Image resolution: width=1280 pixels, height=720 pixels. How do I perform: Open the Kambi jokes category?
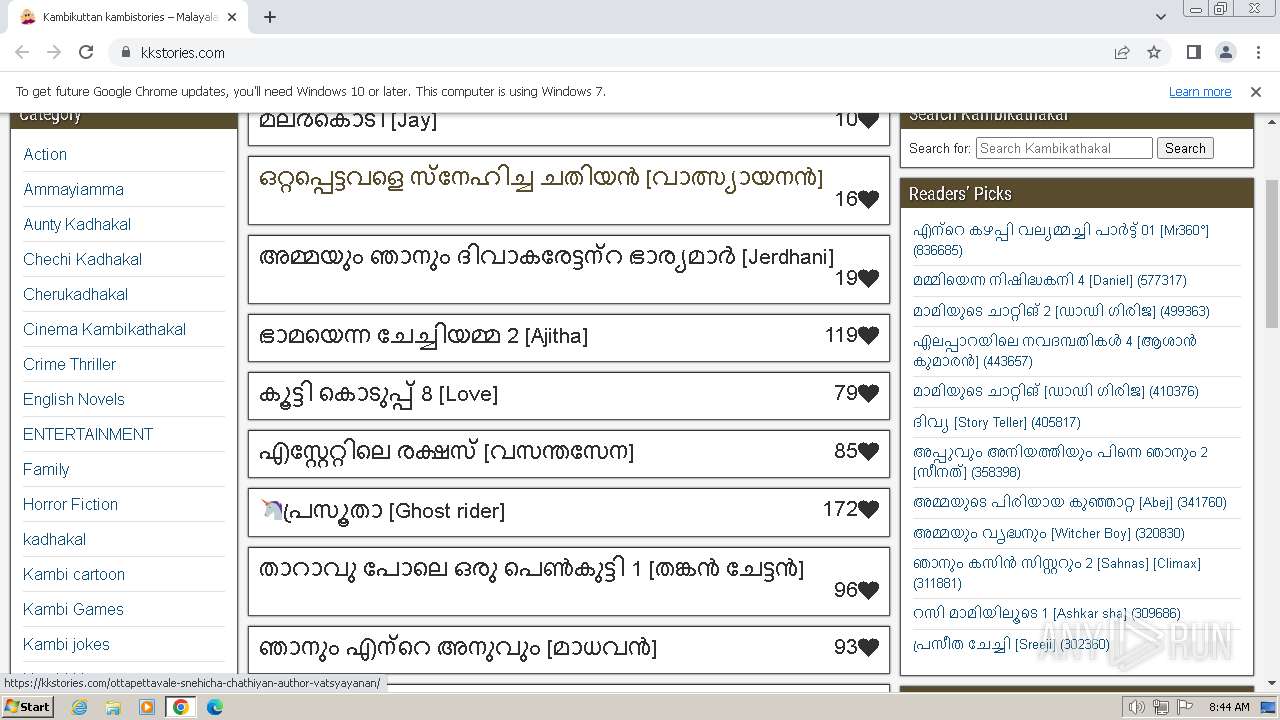click(x=66, y=644)
